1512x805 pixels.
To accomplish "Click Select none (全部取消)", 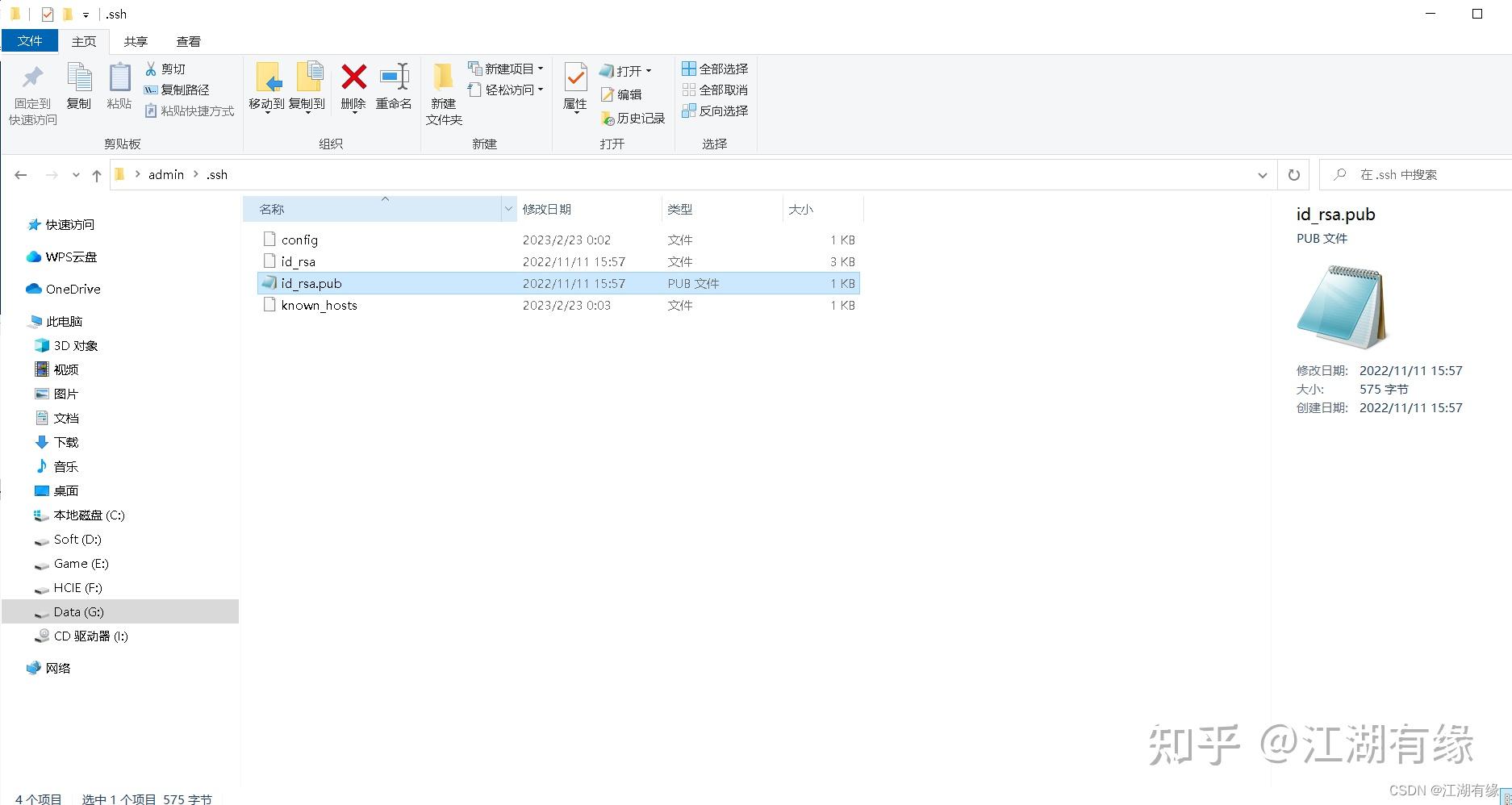I will pyautogui.click(x=715, y=90).
